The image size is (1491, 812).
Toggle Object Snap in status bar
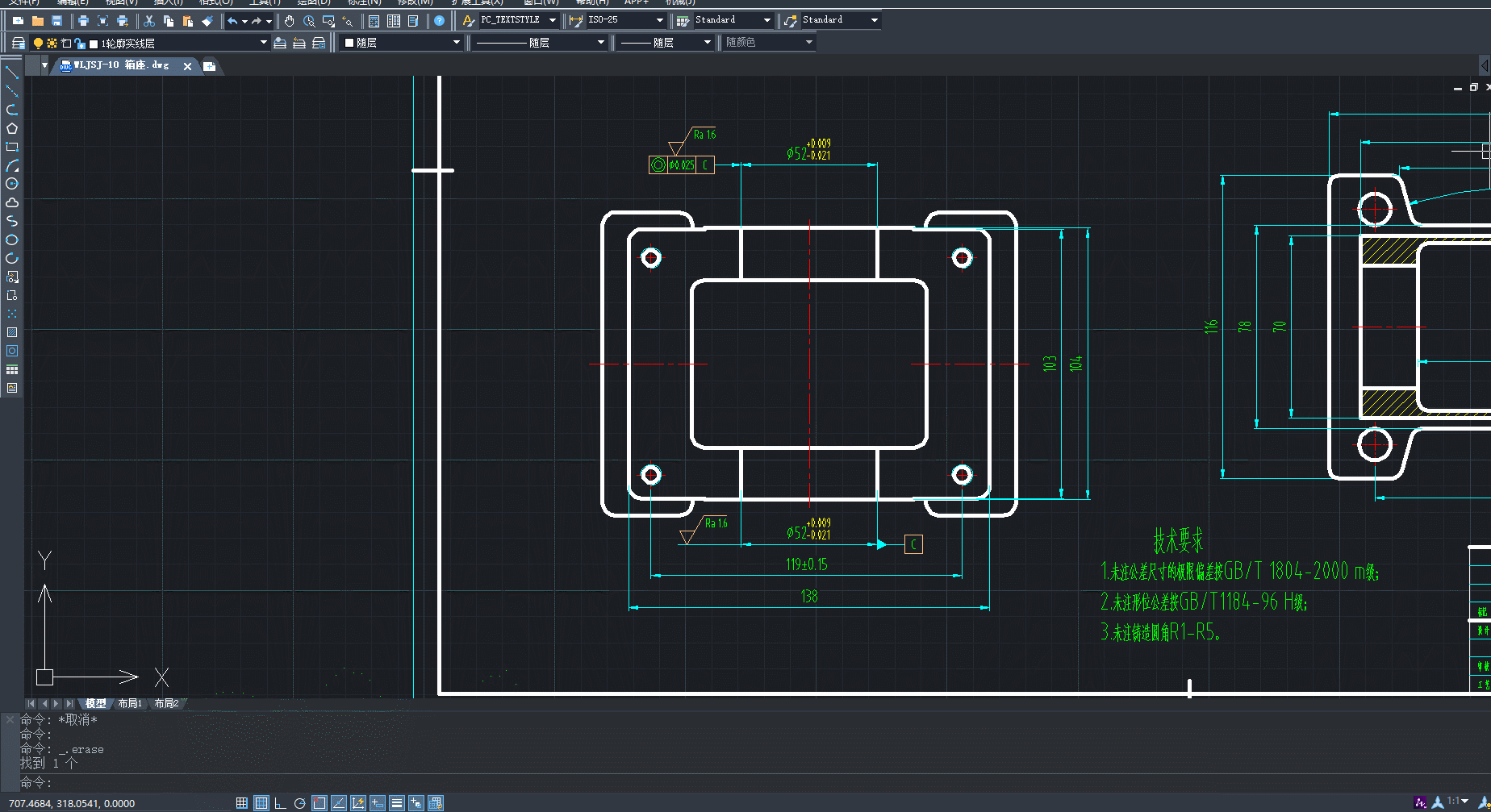[319, 803]
